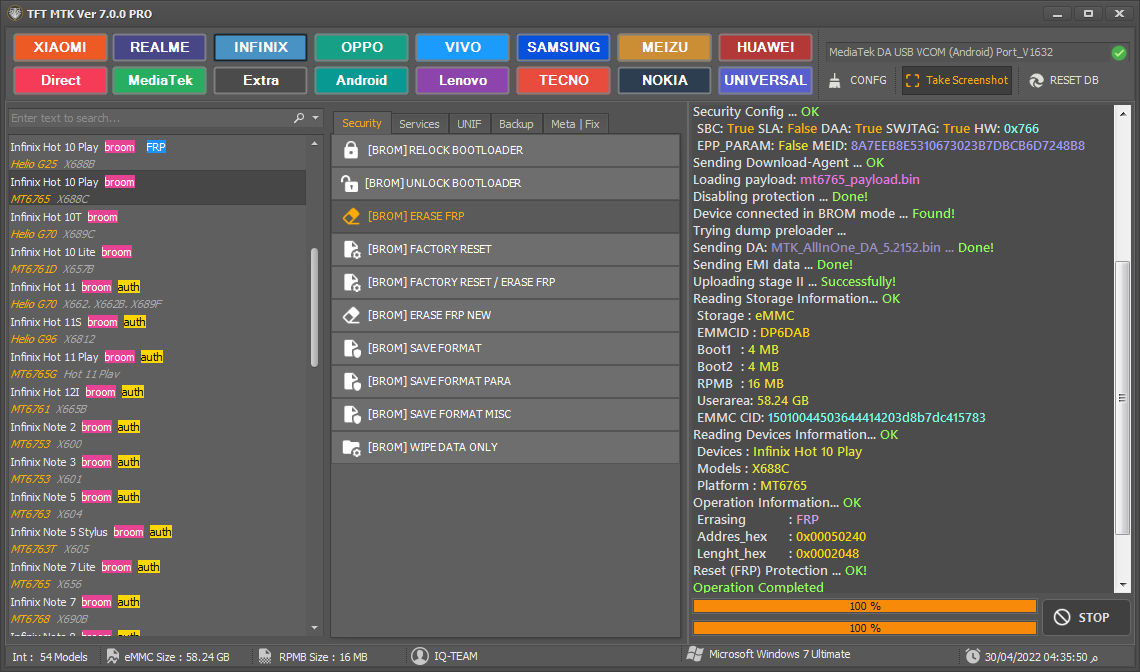Select Infinix Hot 10T in model list
The width and height of the screenshot is (1140, 672).
[x=157, y=225]
